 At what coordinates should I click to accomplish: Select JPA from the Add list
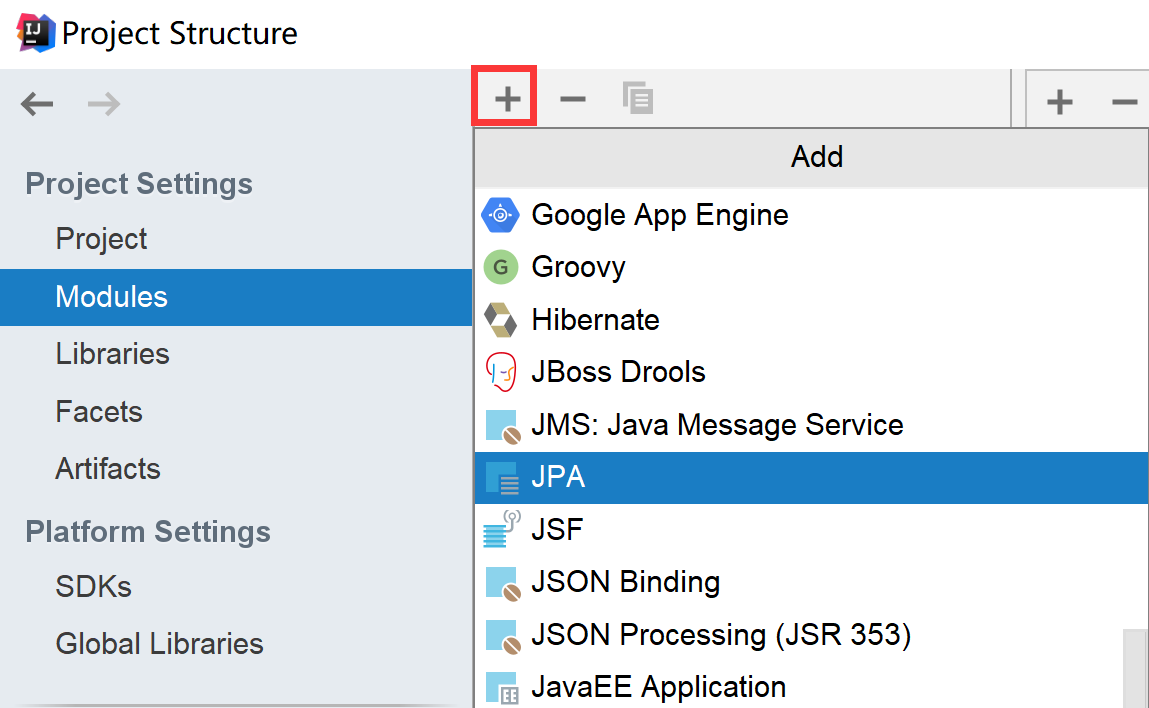[x=558, y=477]
